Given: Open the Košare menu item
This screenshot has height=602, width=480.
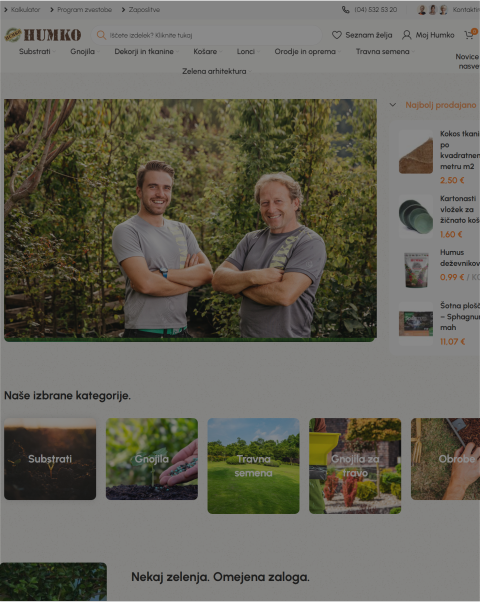Looking at the screenshot, I should 205,51.
